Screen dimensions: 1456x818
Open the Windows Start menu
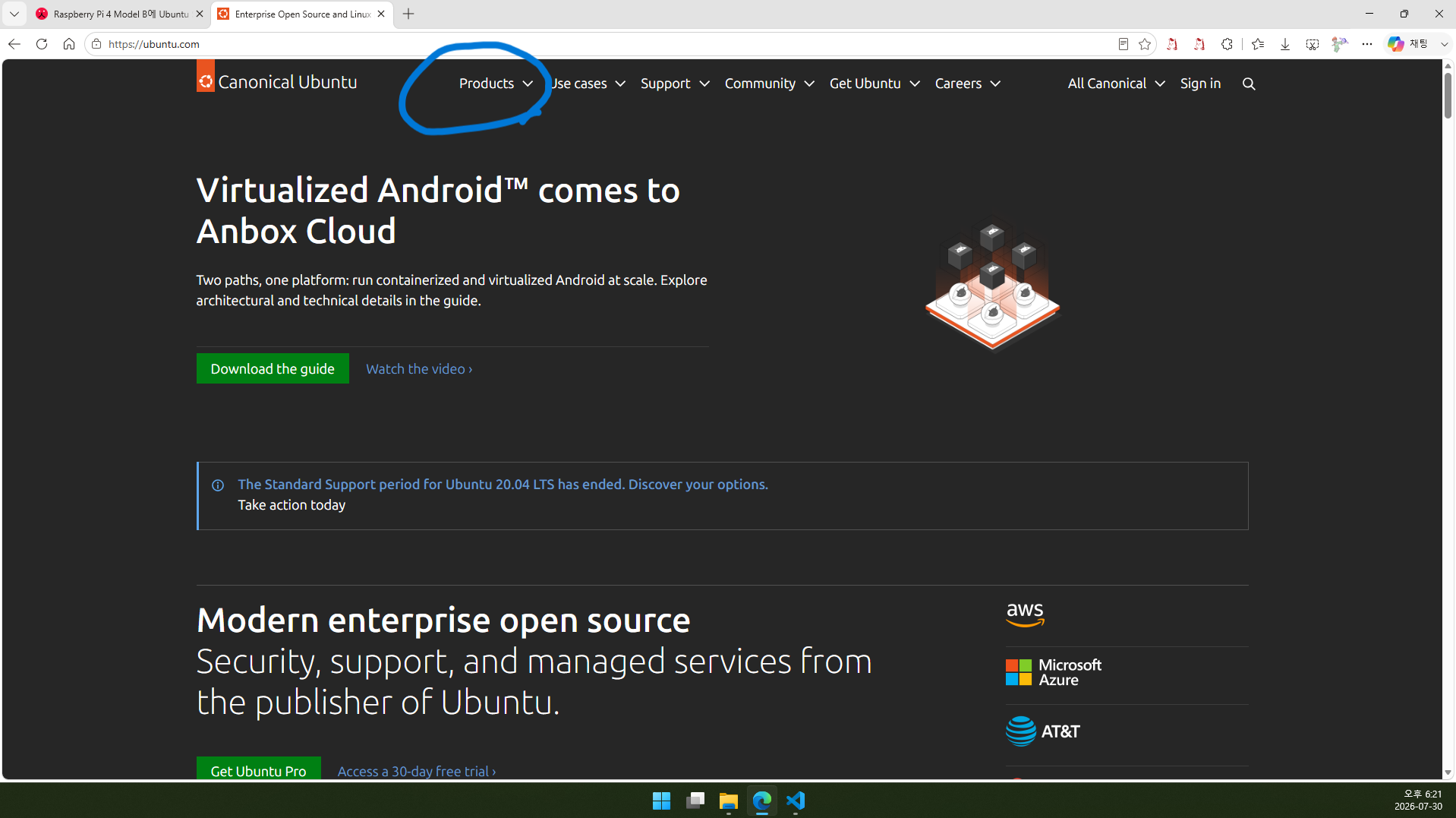coord(662,801)
